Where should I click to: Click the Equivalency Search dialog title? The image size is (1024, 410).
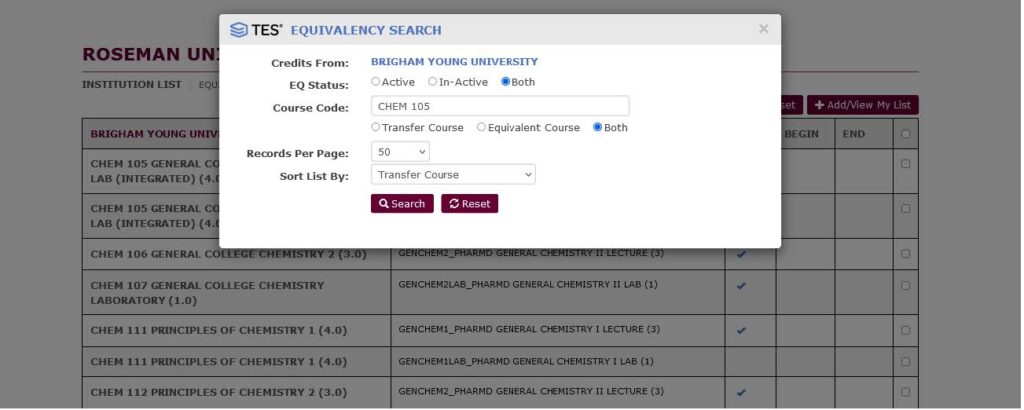(x=366, y=30)
